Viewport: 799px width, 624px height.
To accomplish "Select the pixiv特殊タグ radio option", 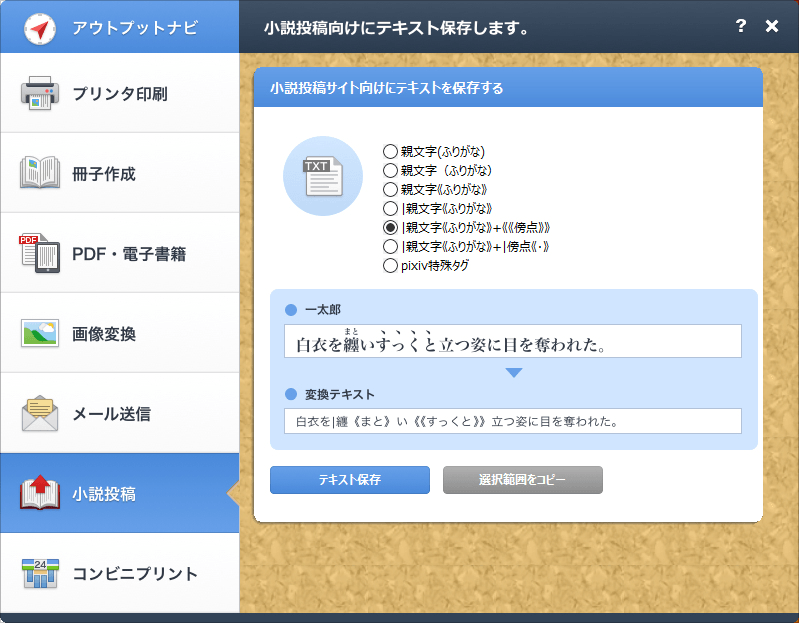I will [390, 266].
